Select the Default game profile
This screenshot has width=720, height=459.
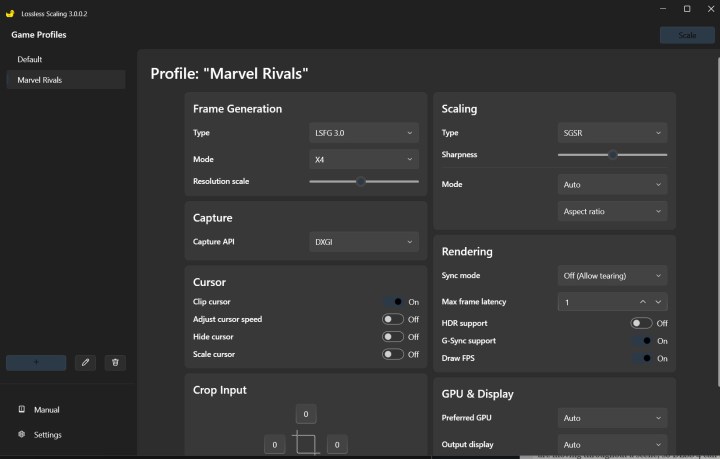(x=30, y=59)
